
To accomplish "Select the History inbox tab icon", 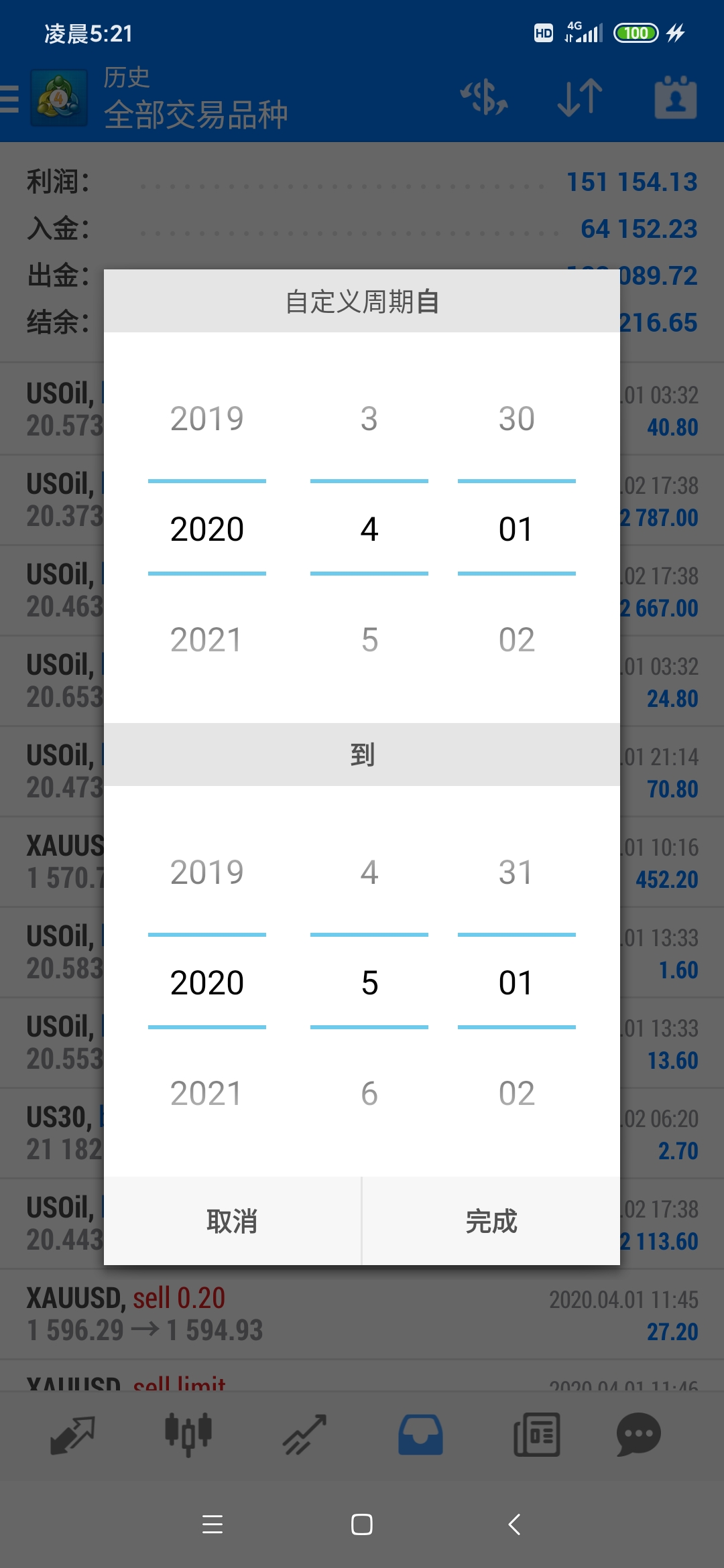I will coord(420,1435).
